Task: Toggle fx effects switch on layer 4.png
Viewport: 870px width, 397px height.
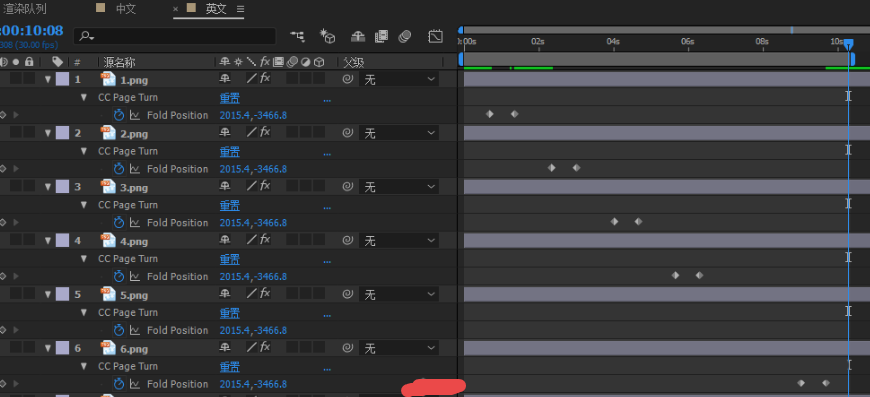Action: point(265,240)
